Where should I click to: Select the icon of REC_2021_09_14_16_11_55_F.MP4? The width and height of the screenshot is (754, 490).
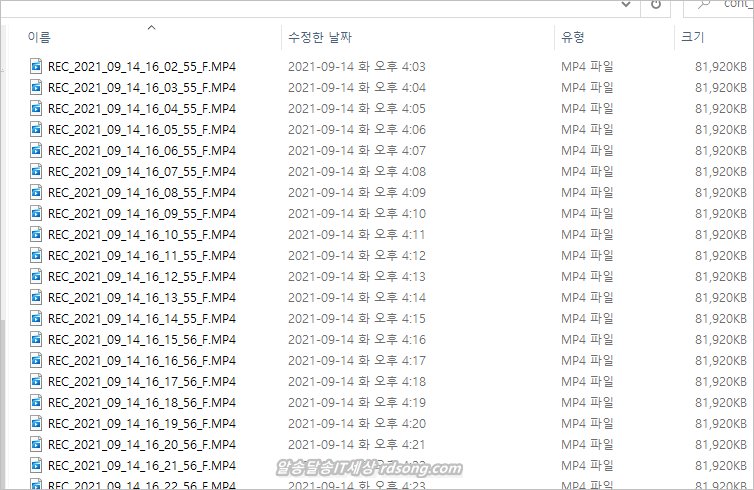coord(36,255)
